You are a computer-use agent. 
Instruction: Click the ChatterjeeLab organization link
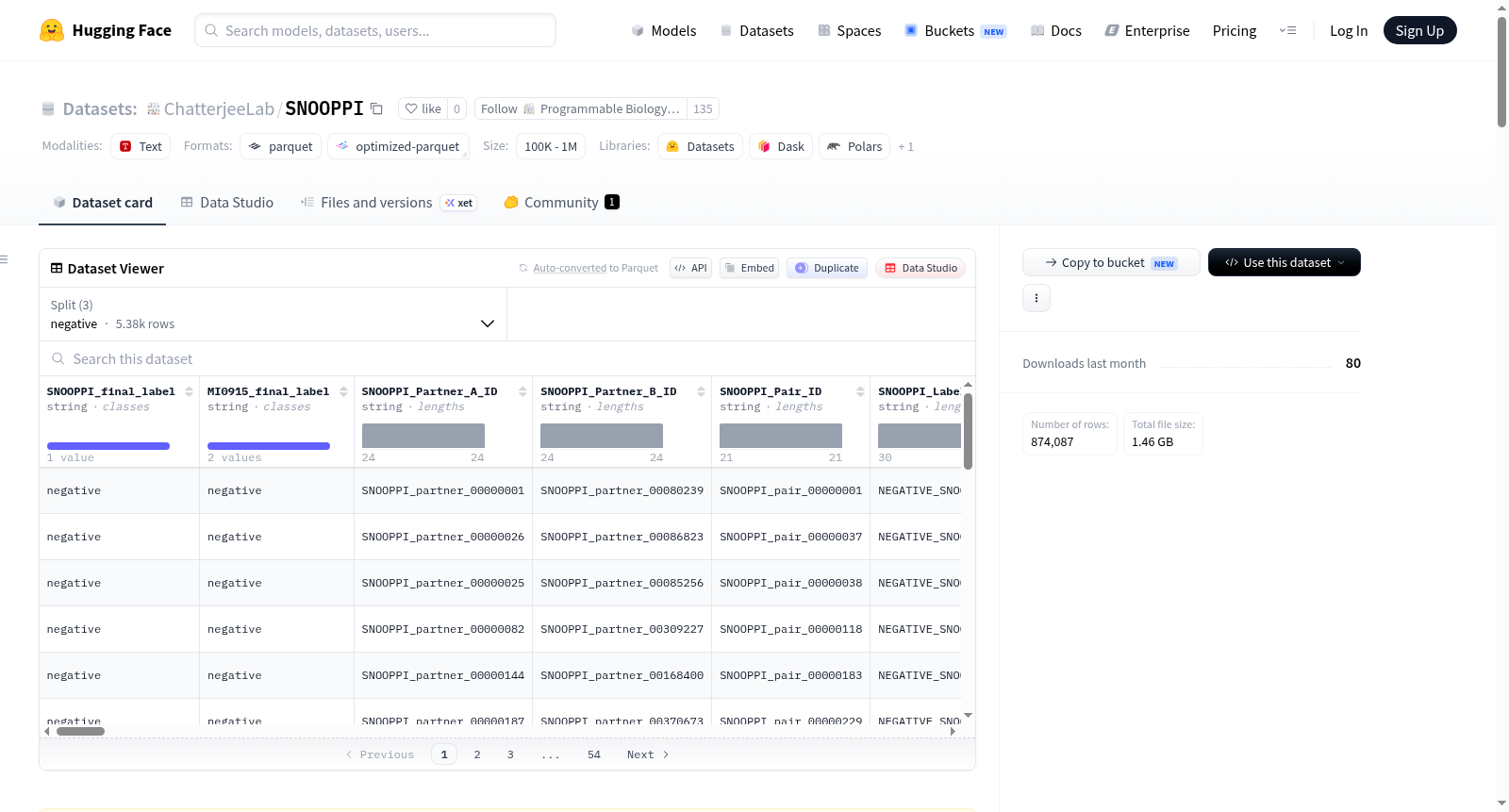click(x=219, y=108)
